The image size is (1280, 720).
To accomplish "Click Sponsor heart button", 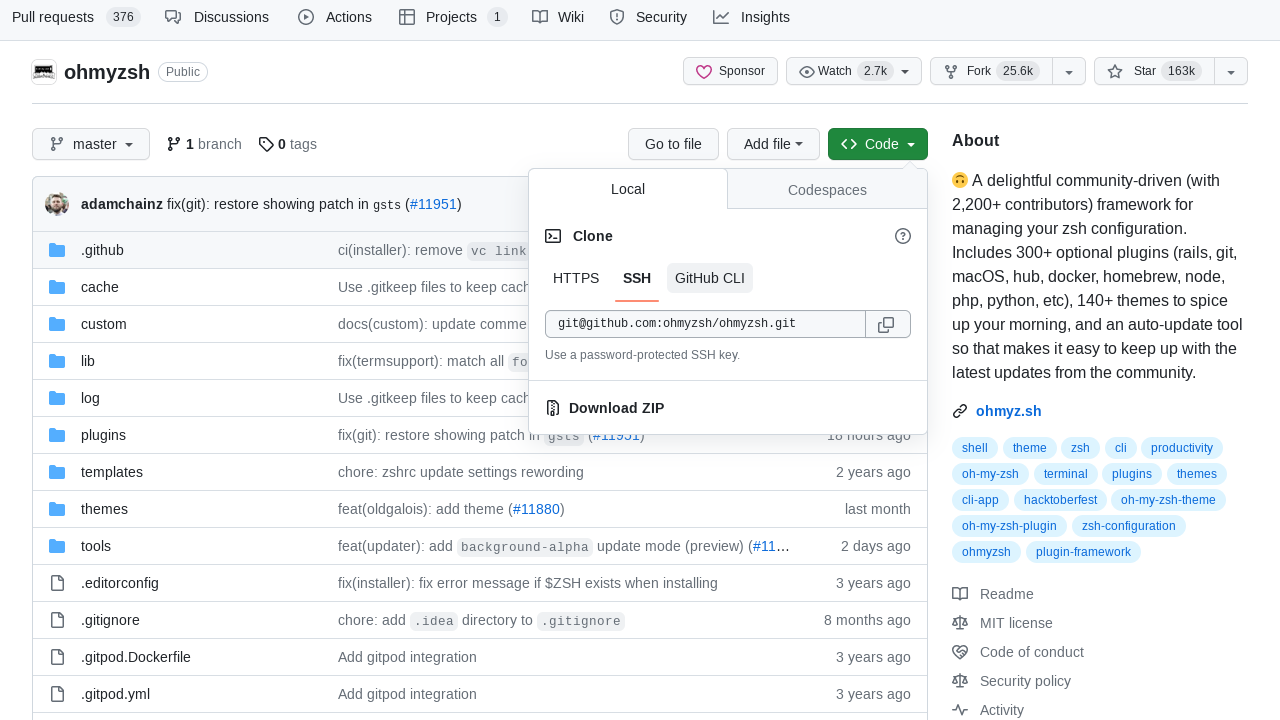I will point(730,71).
